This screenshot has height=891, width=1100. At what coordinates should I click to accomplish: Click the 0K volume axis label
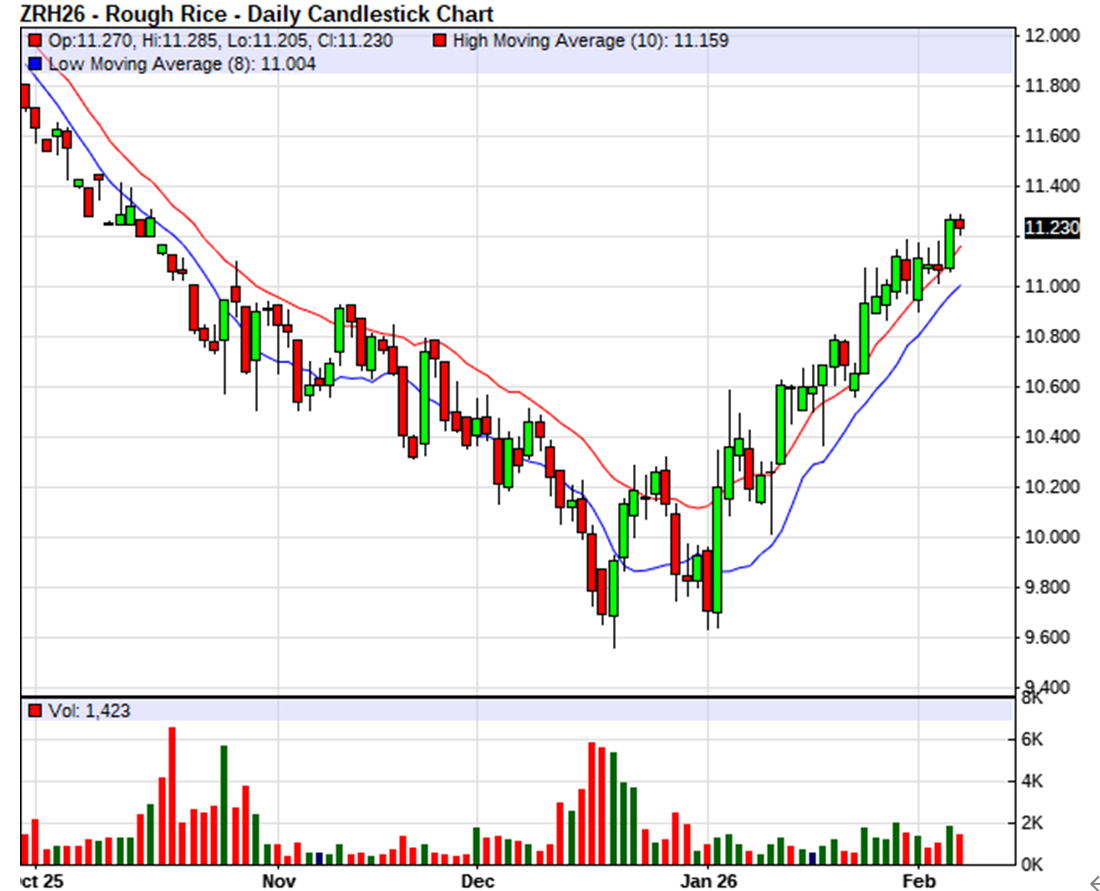(1032, 863)
